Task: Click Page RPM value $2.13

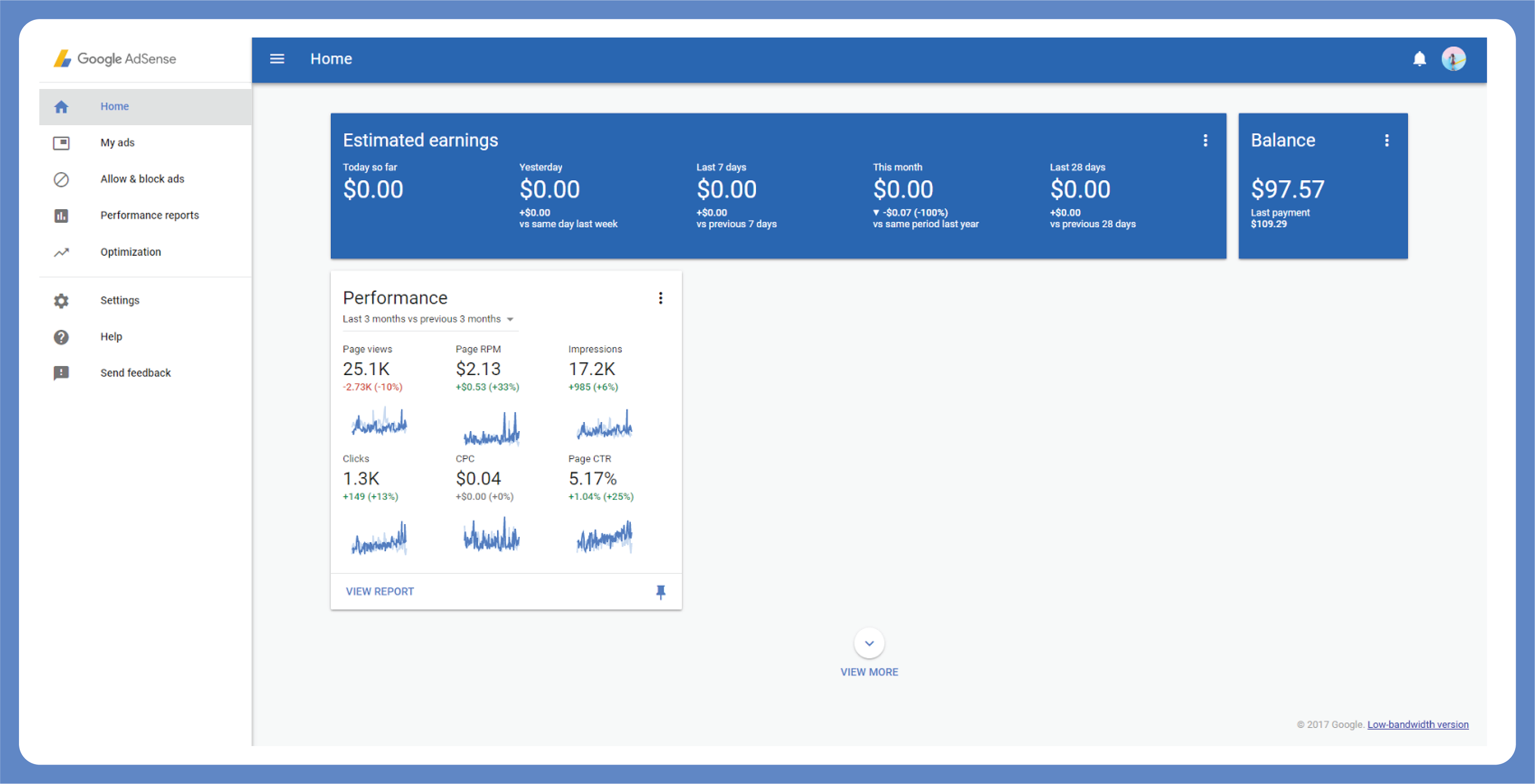Action: point(478,369)
